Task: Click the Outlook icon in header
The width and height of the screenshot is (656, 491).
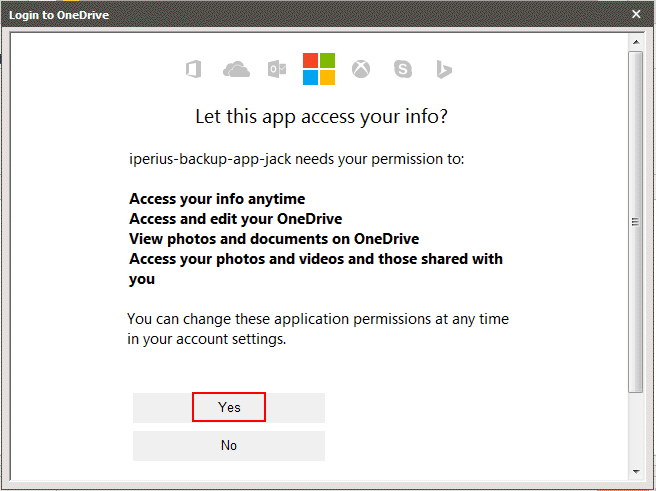Action: 277,69
